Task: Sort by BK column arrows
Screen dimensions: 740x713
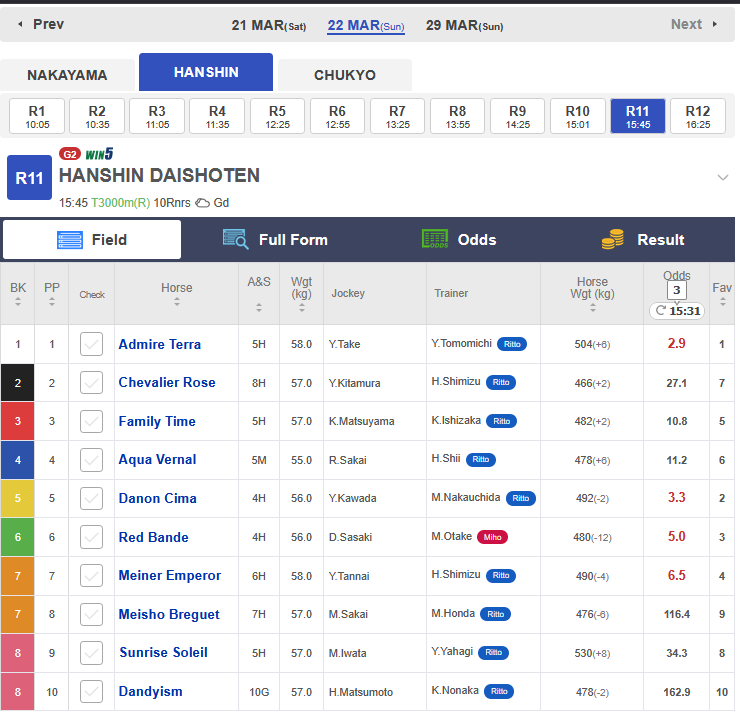Action: pos(18,302)
